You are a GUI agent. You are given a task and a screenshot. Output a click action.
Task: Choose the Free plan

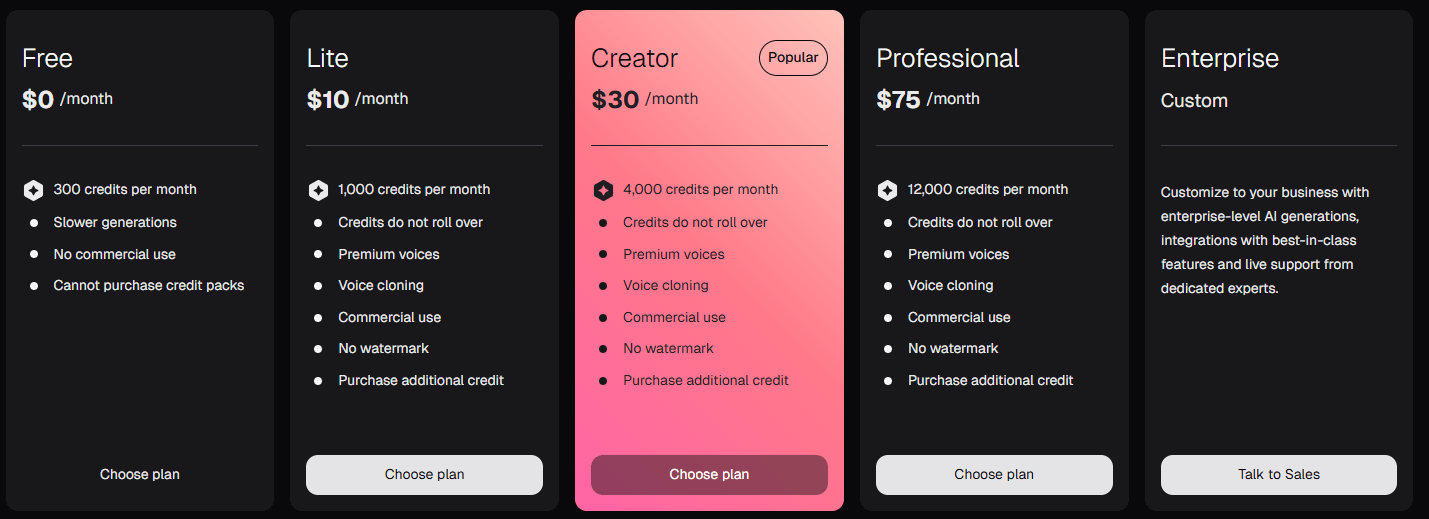coord(140,474)
